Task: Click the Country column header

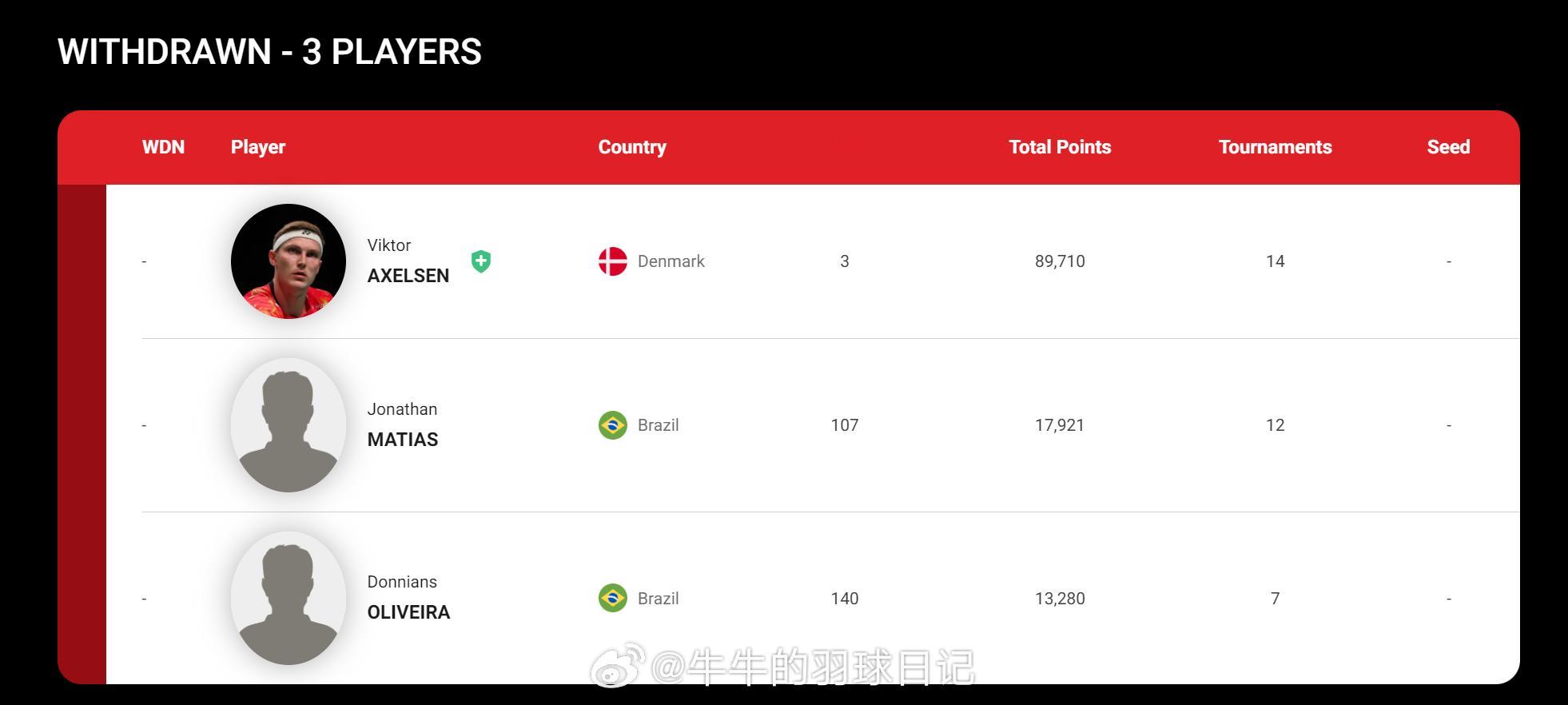Action: (x=632, y=147)
